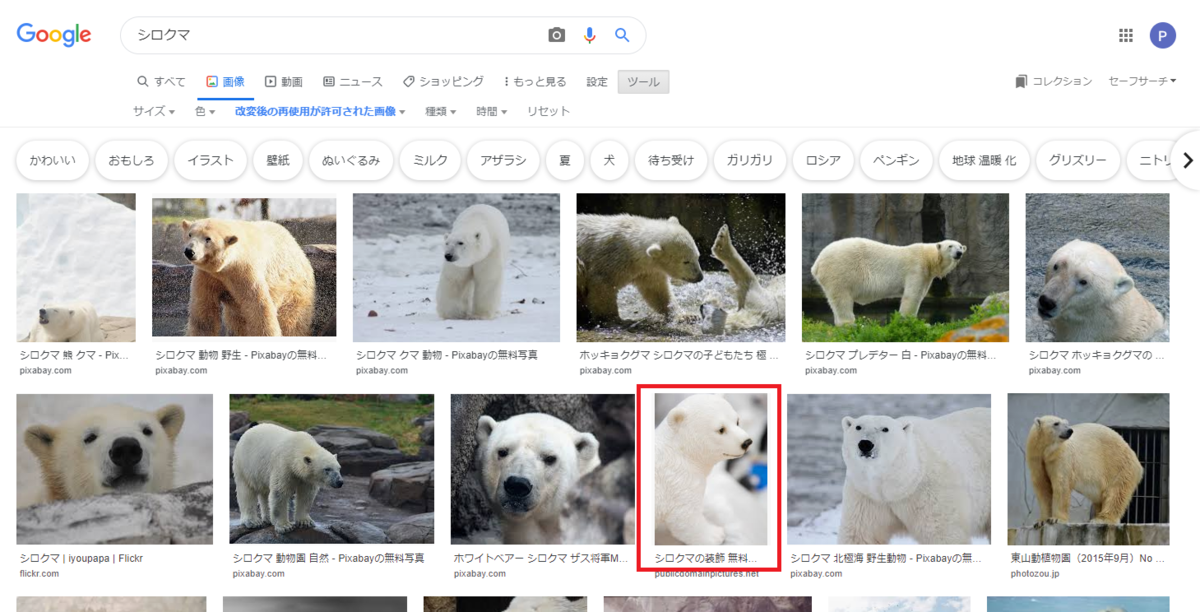The height and width of the screenshot is (612, 1200).
Task: Open シロクマ 動物園 自然 thumbnail
Action: (332, 469)
